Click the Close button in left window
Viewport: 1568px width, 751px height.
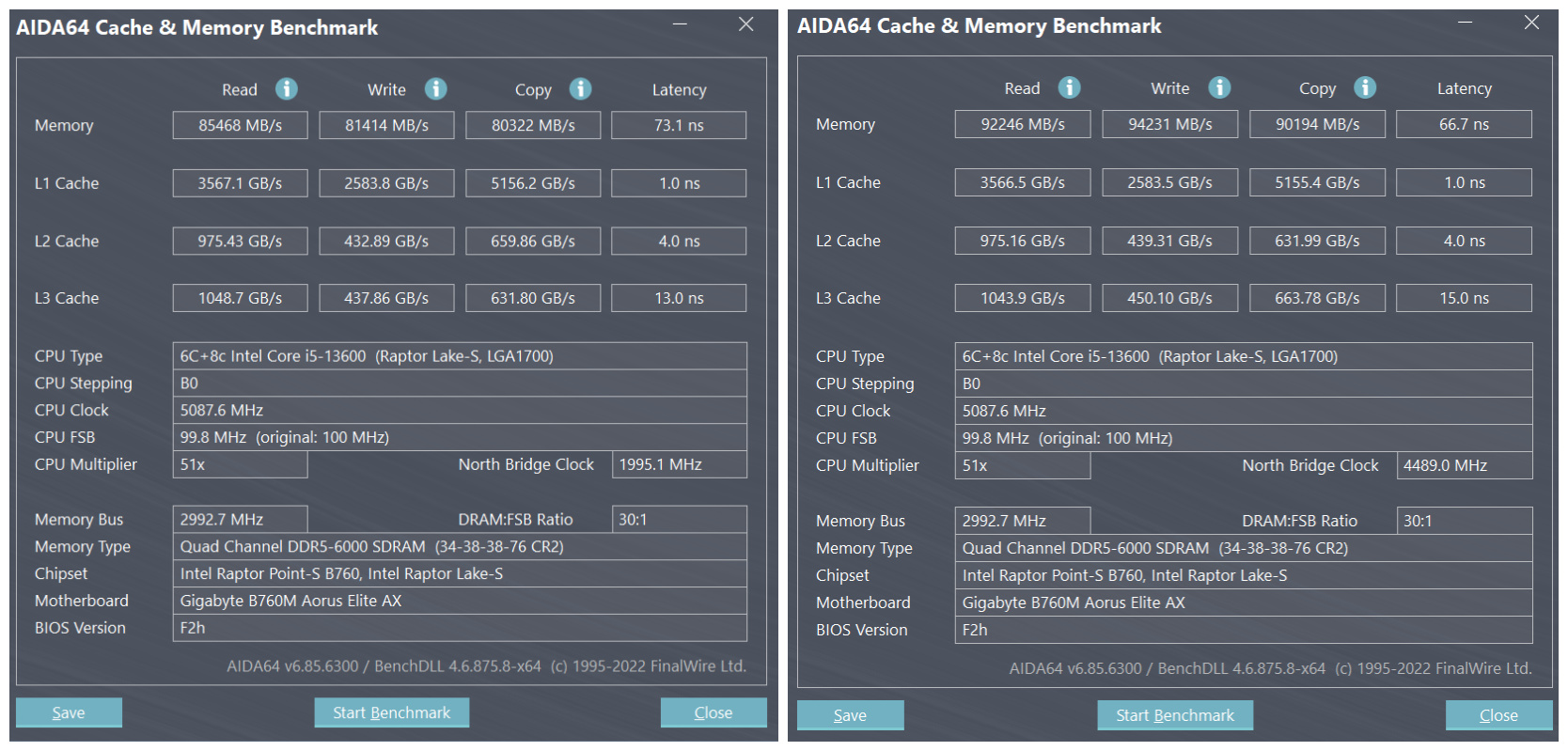[x=713, y=712]
